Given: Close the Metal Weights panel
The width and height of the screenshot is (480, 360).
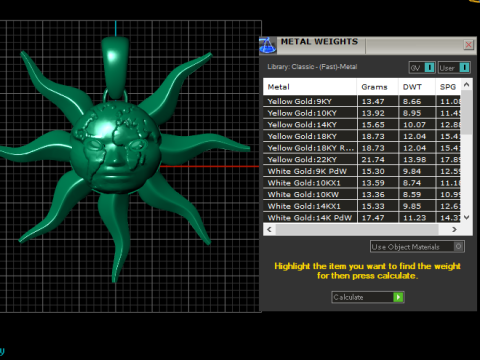Looking at the screenshot, I should [468, 45].
